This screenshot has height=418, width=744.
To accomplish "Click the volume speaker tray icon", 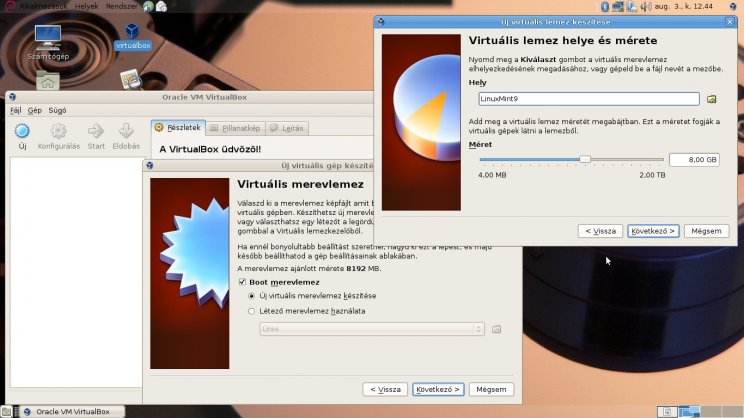I will [x=645, y=6].
